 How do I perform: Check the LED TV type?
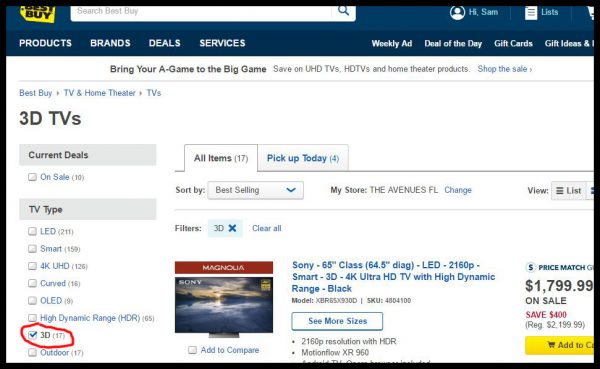pos(32,231)
